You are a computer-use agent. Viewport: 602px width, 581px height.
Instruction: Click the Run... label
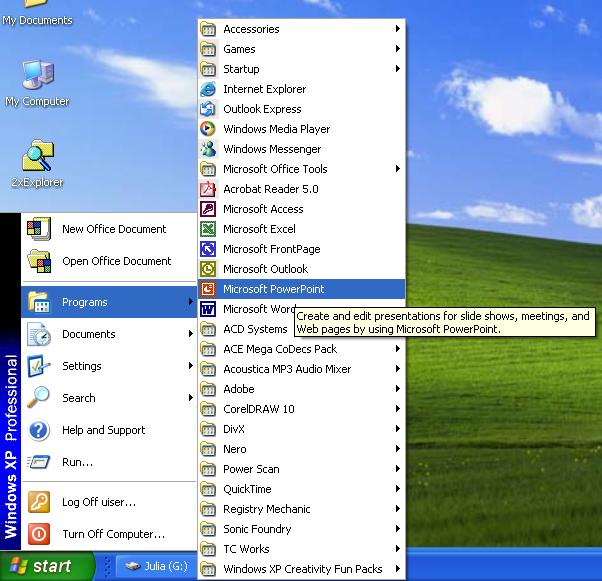pyautogui.click(x=78, y=462)
